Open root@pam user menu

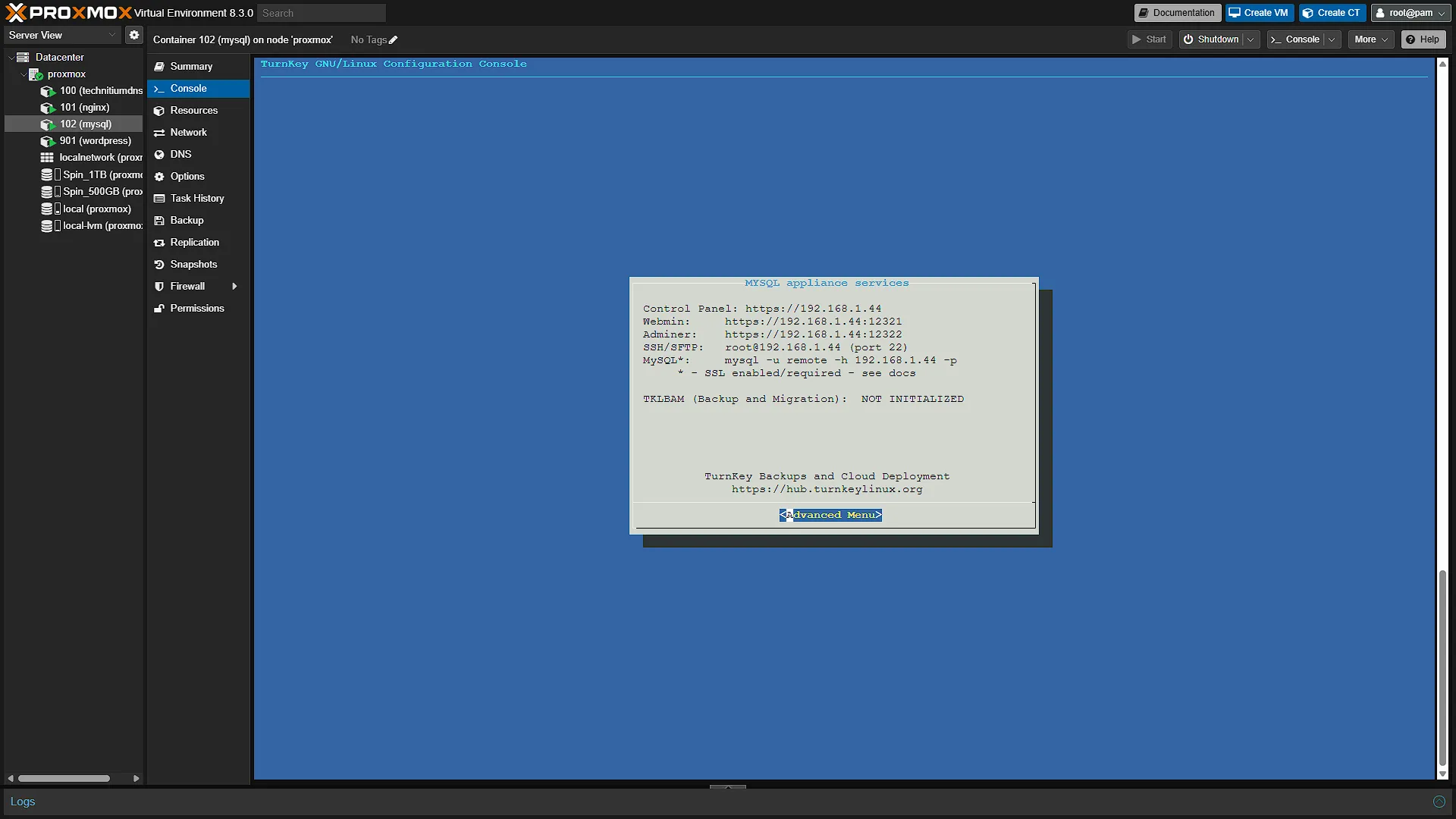[1410, 13]
